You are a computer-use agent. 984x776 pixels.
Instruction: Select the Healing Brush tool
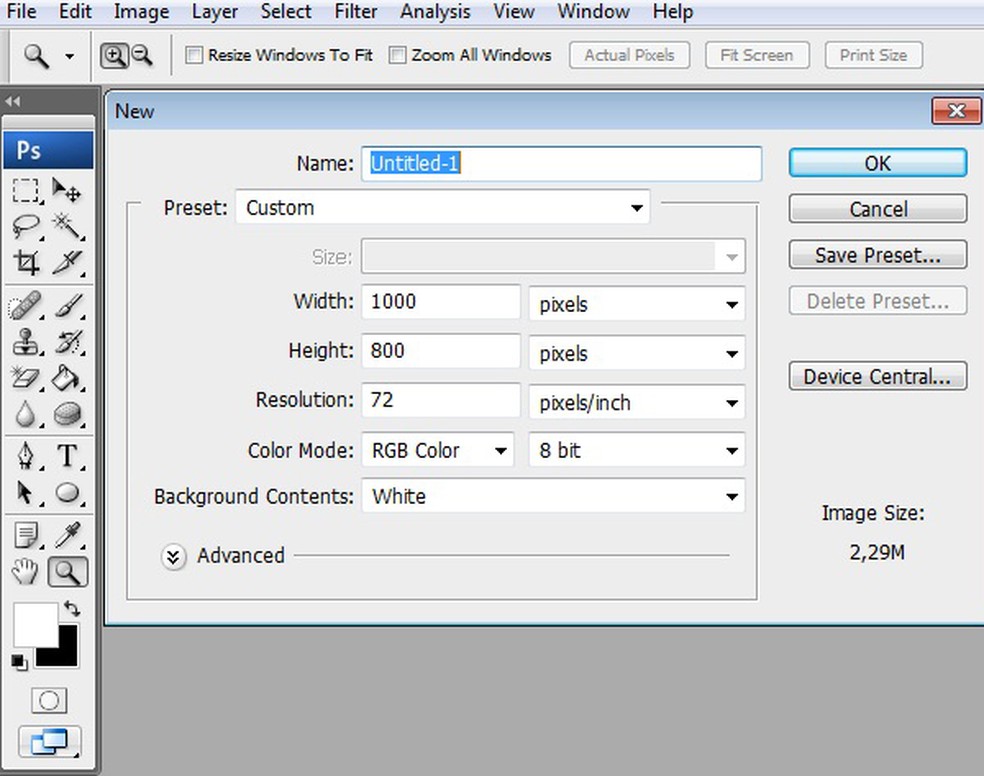coord(26,306)
